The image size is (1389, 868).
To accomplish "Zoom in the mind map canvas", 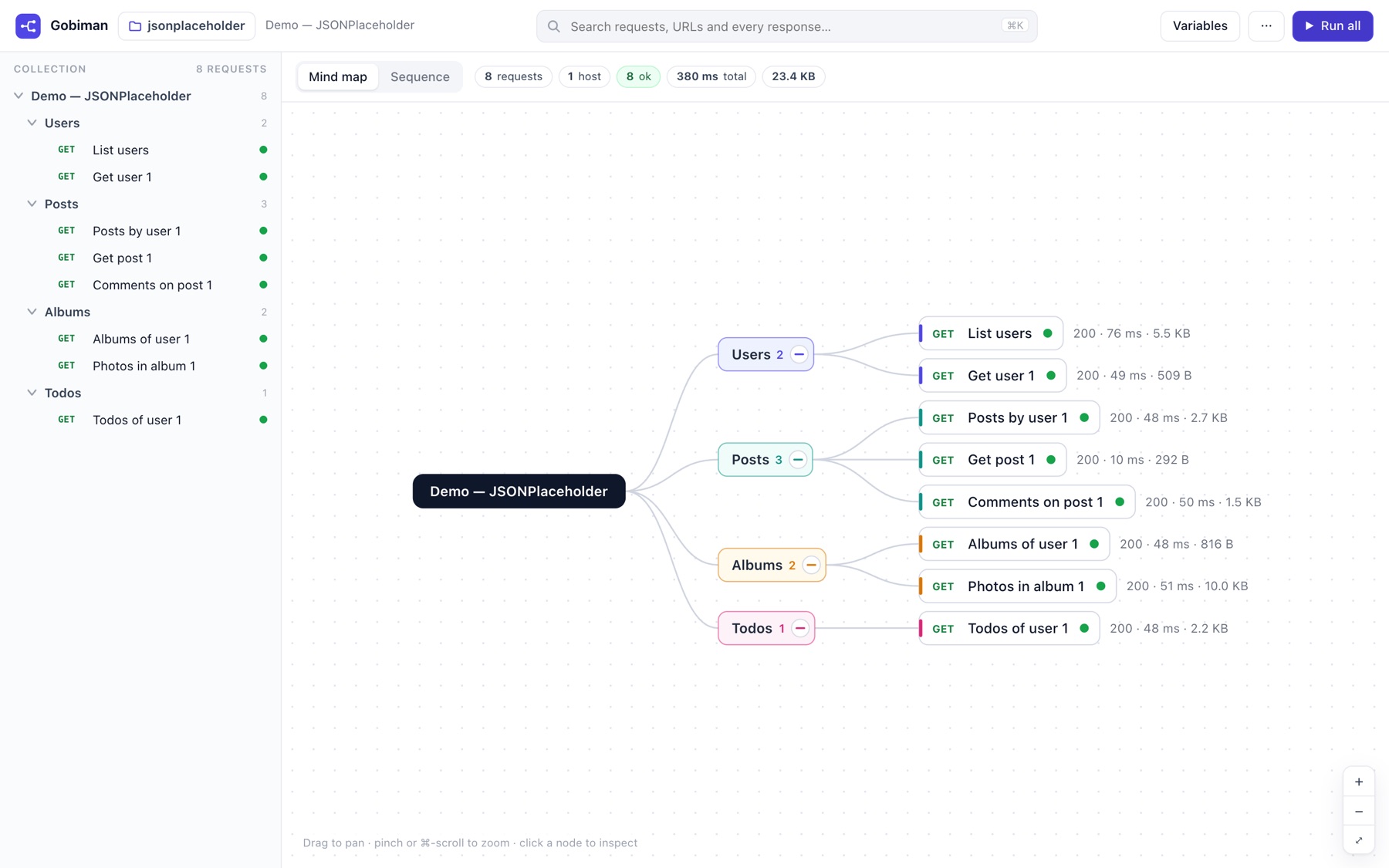I will (1359, 782).
